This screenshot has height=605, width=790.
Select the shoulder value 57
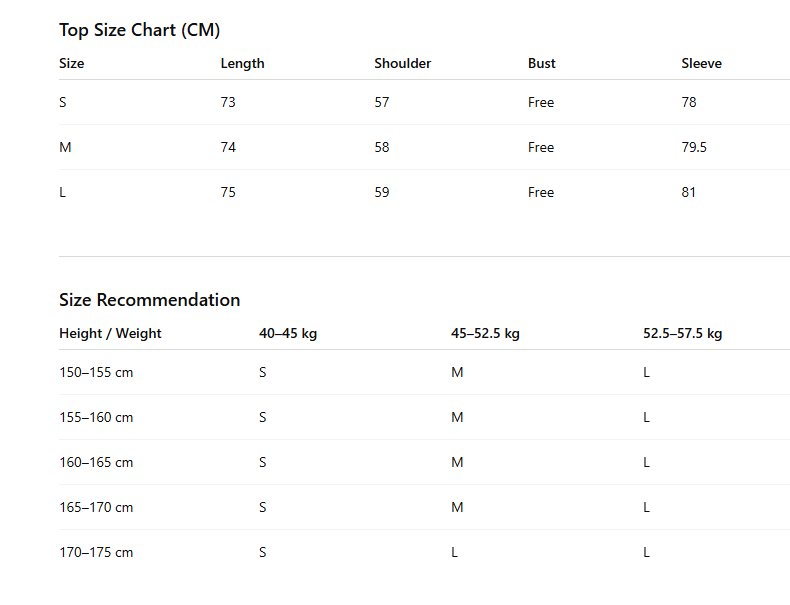(381, 102)
